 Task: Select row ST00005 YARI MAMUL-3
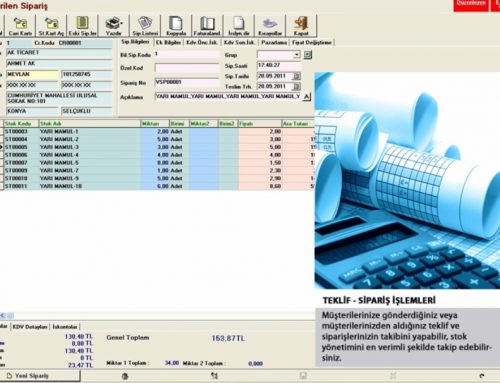click(158, 147)
